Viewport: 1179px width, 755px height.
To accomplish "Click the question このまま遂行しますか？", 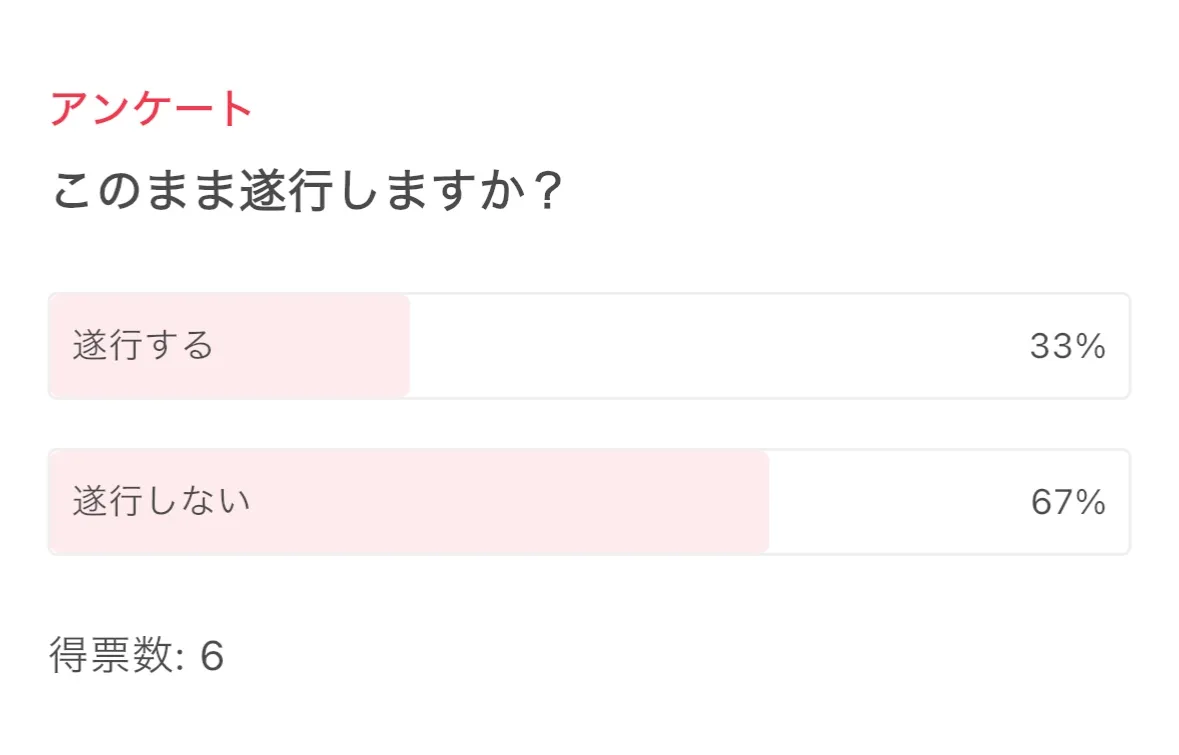I will click(x=306, y=191).
